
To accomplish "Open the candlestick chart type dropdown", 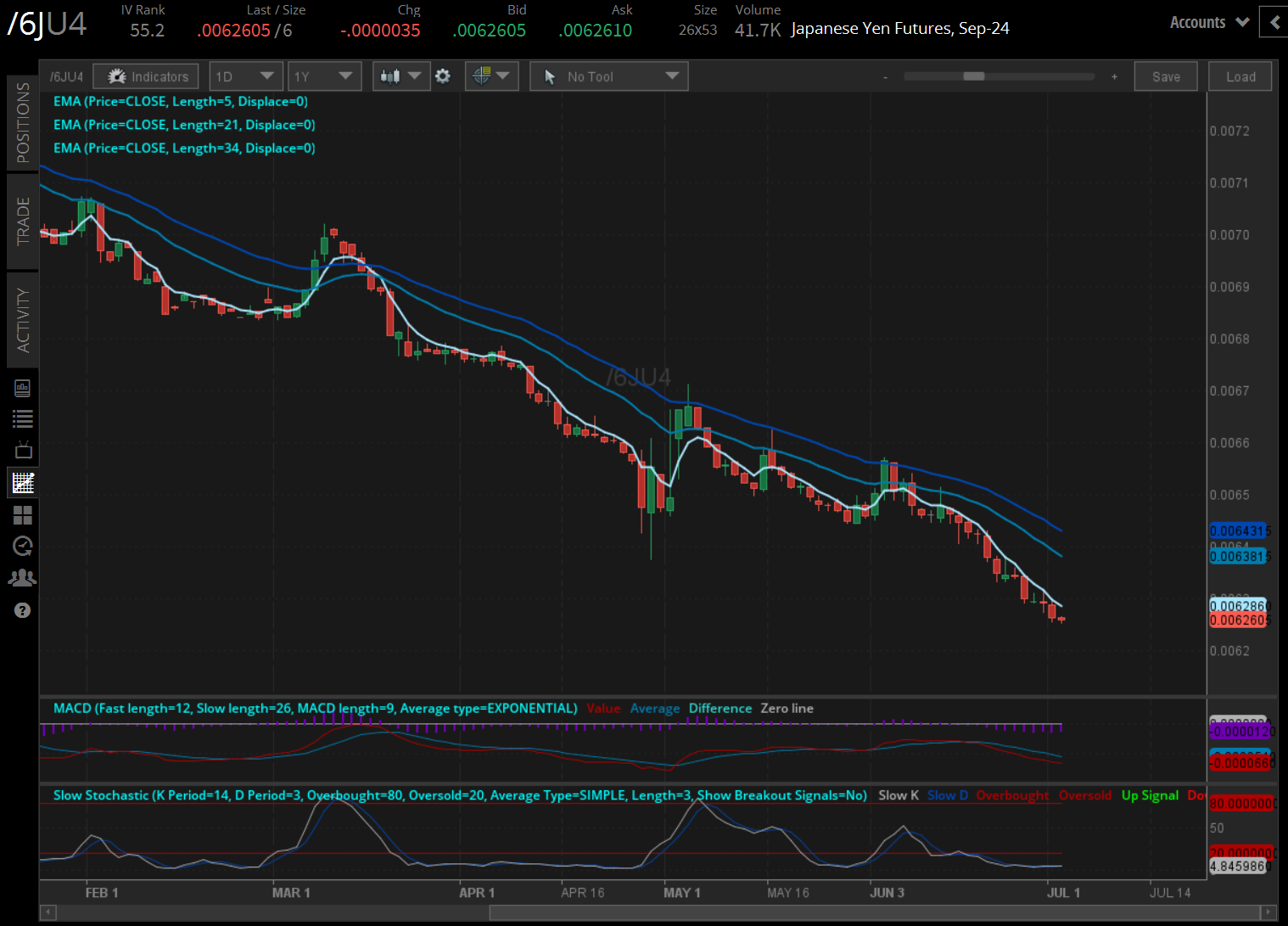I will (x=400, y=76).
